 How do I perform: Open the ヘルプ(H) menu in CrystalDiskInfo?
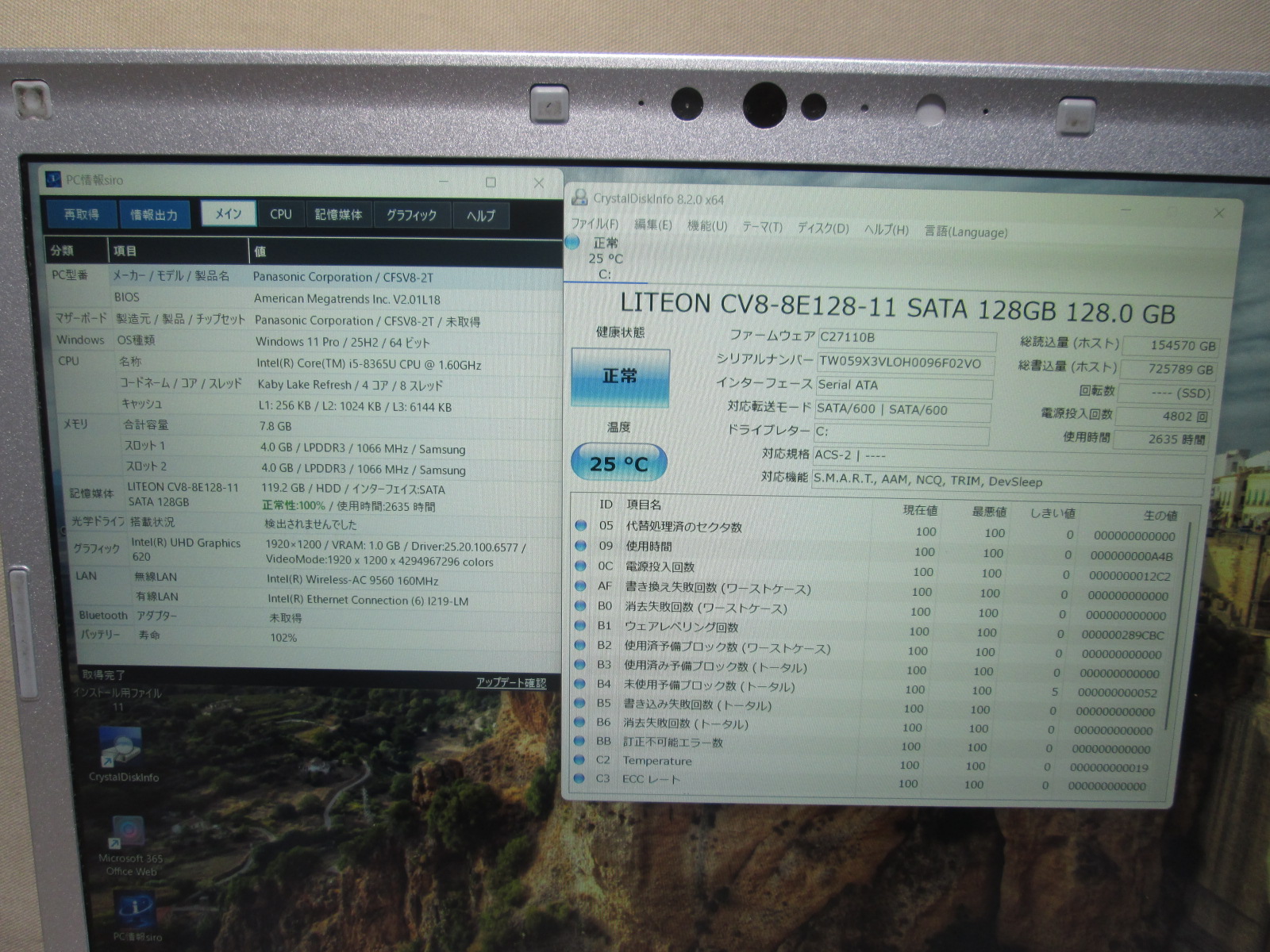(887, 229)
